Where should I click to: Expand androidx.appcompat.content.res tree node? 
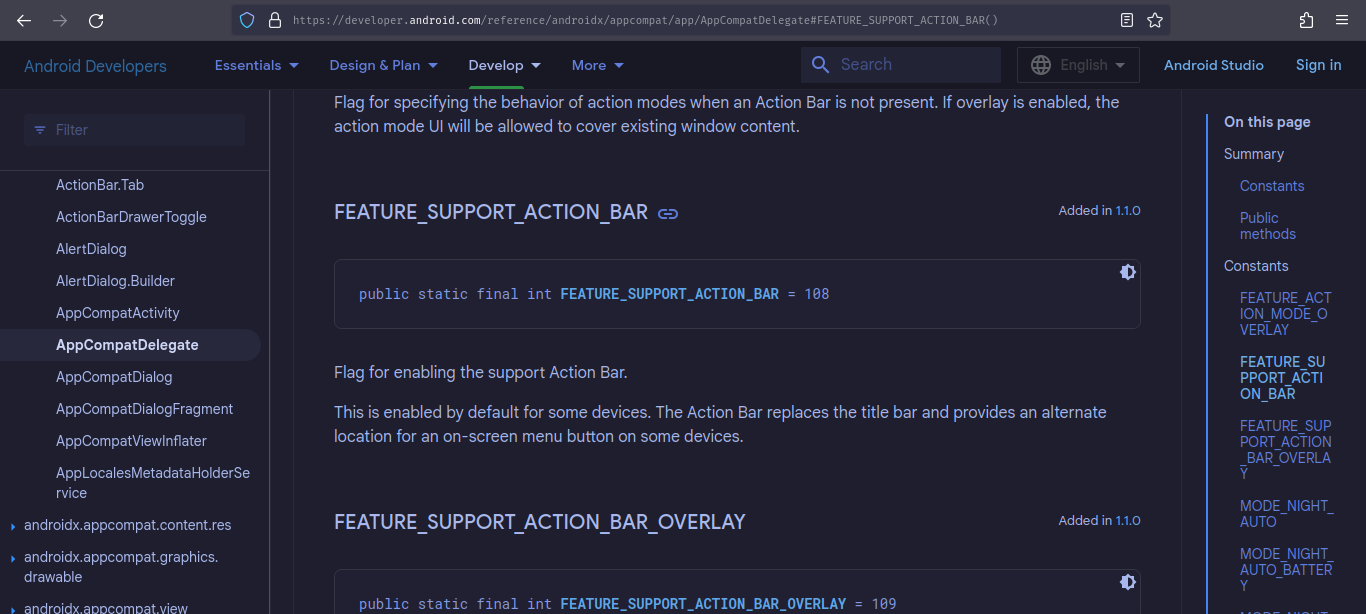[12, 526]
